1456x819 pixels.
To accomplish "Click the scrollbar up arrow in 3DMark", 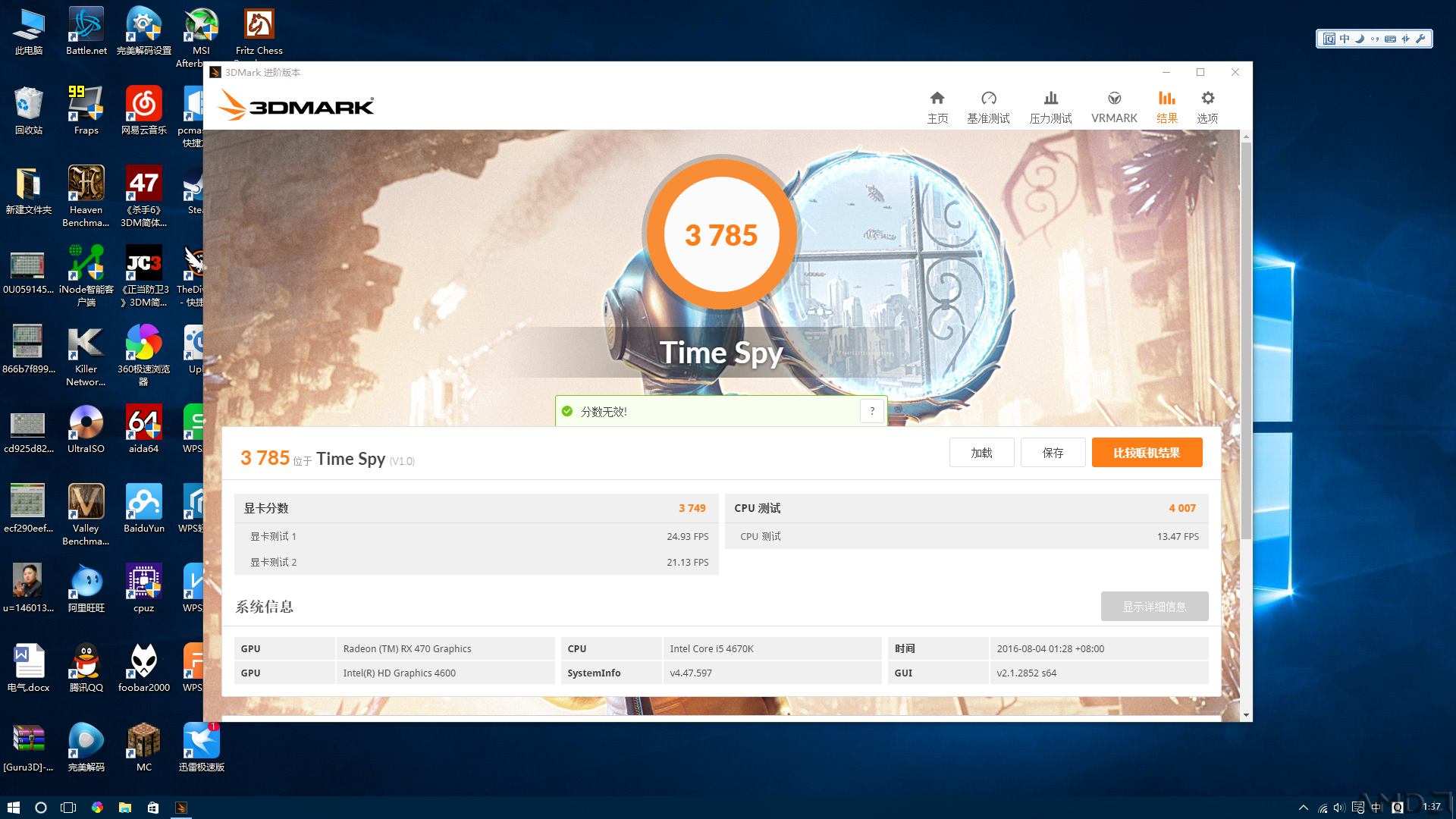I will (1246, 136).
